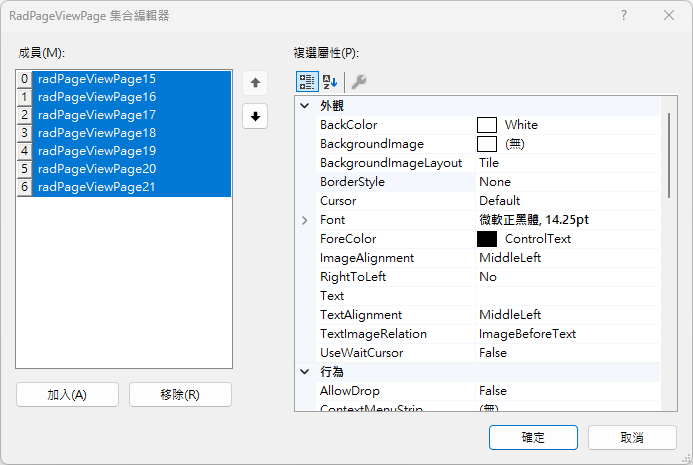Image resolution: width=693 pixels, height=465 pixels.
Task: Expand the Font property node
Action: 305,220
